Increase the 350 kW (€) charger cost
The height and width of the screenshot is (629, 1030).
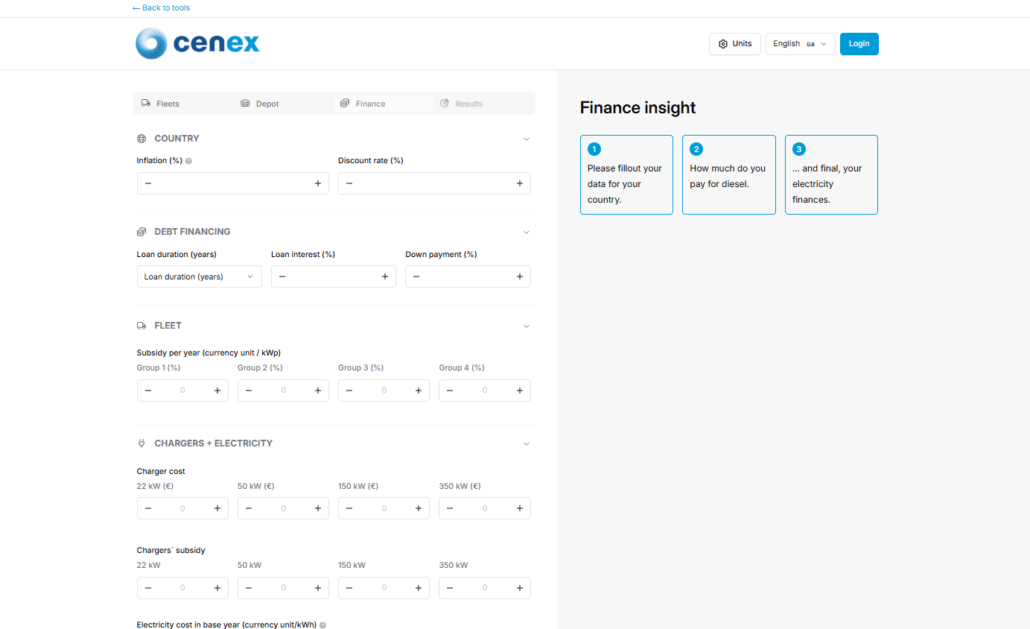coord(520,508)
